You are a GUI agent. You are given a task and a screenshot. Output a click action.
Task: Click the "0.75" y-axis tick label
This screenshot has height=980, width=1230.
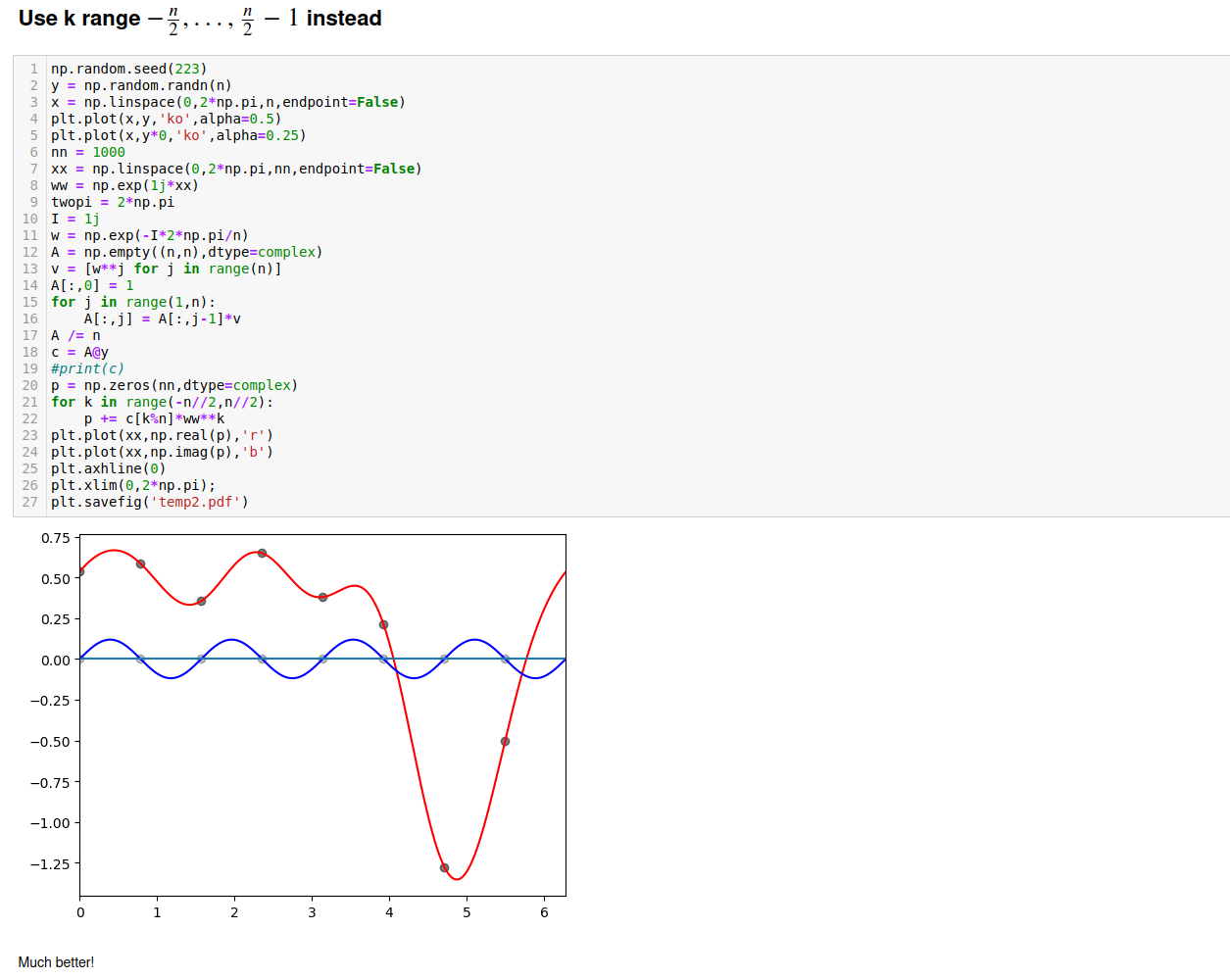(56, 538)
